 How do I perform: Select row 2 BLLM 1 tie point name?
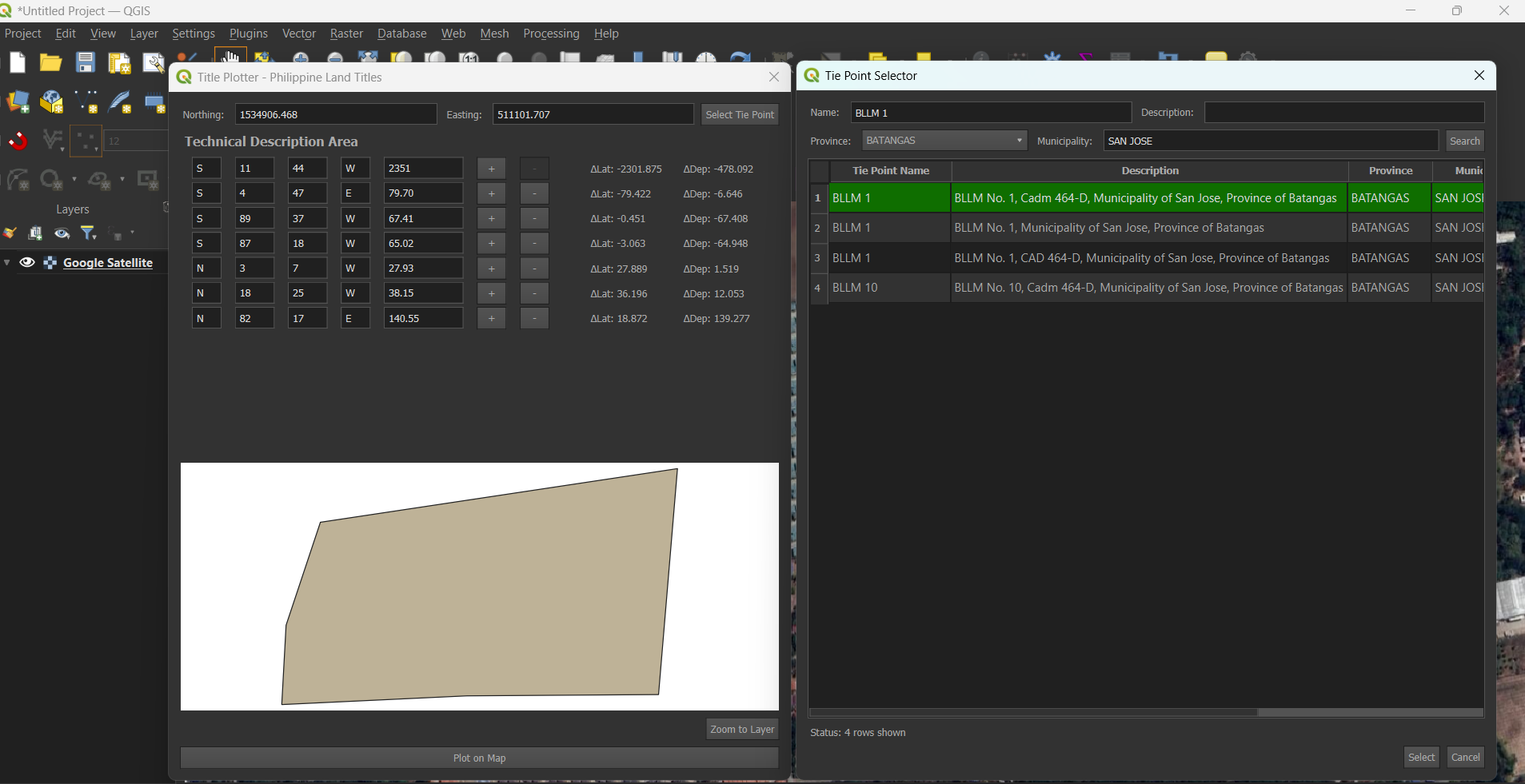click(x=890, y=228)
